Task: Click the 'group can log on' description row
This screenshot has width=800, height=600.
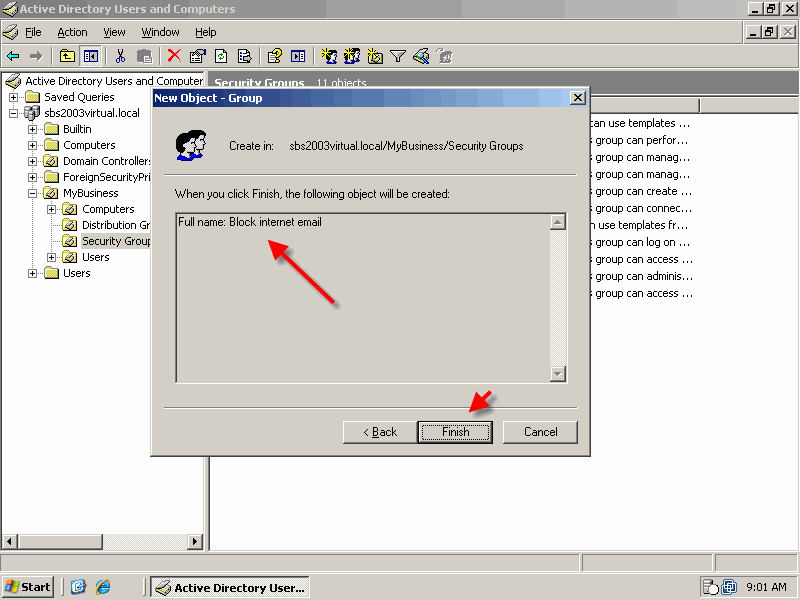Action: pos(641,242)
